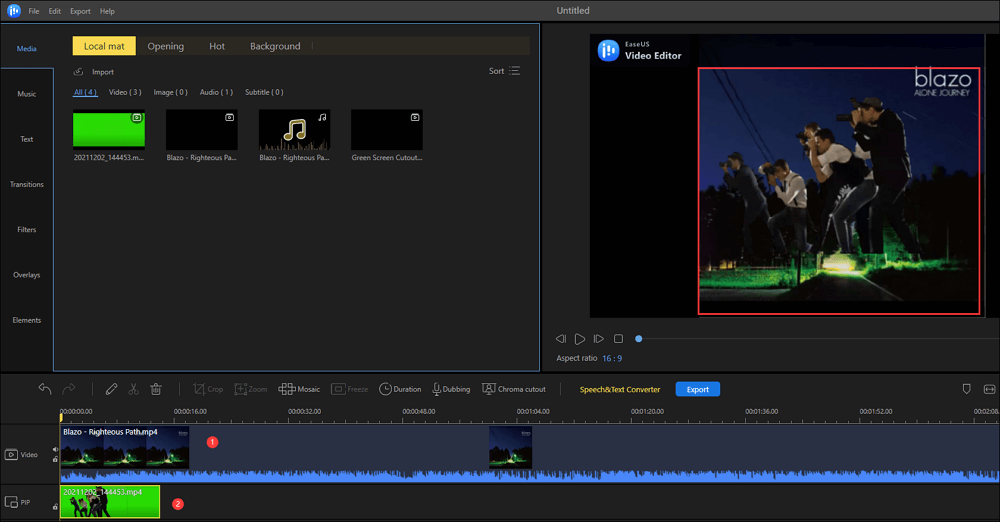
Task: Click the preview playback progress slider handle
Action: click(639, 339)
